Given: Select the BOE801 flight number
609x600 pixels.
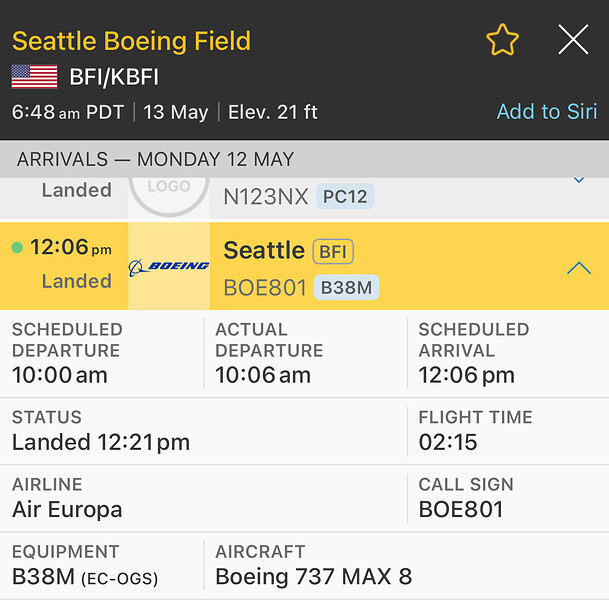Looking at the screenshot, I should pyautogui.click(x=264, y=288).
